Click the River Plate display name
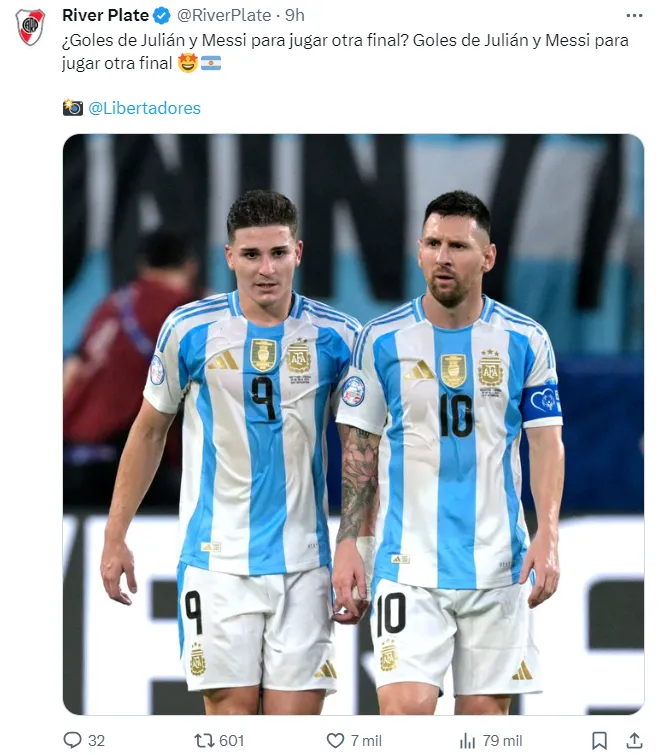This screenshot has height=755, width=661. [x=105, y=15]
